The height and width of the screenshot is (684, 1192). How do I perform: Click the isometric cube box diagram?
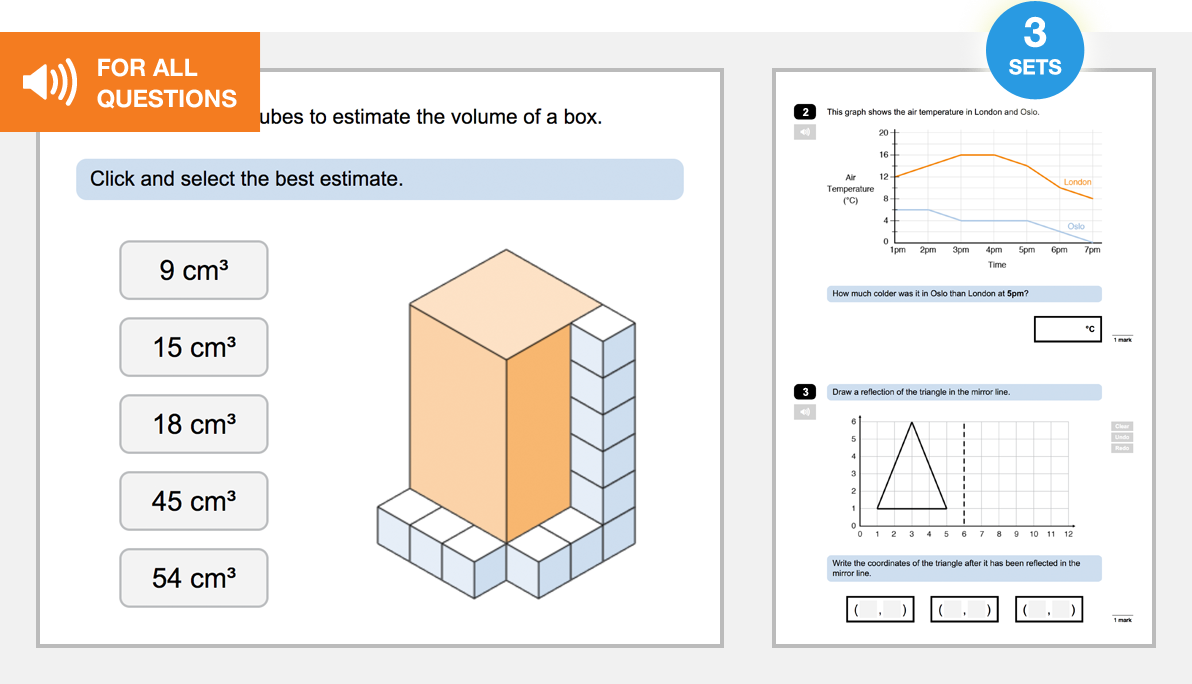pyautogui.click(x=505, y=420)
